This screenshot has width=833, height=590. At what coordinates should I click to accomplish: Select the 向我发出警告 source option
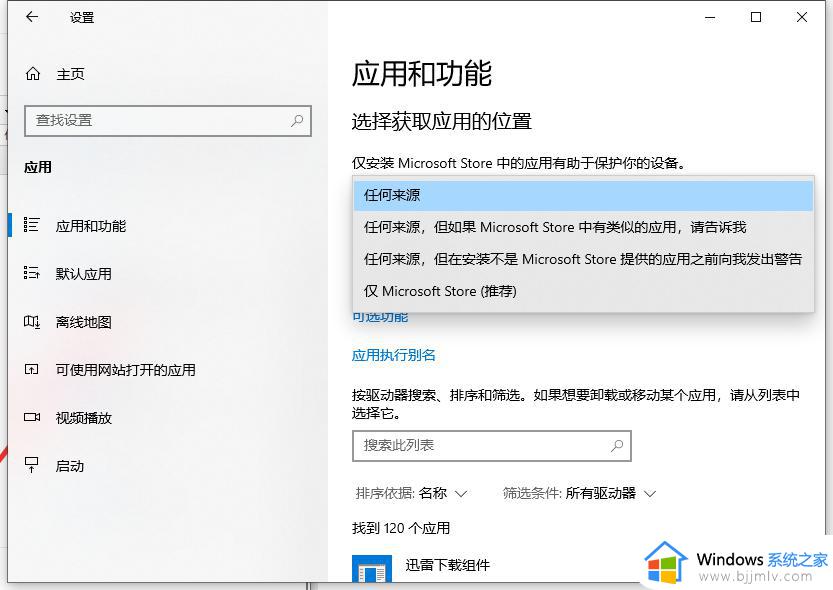pos(583,259)
